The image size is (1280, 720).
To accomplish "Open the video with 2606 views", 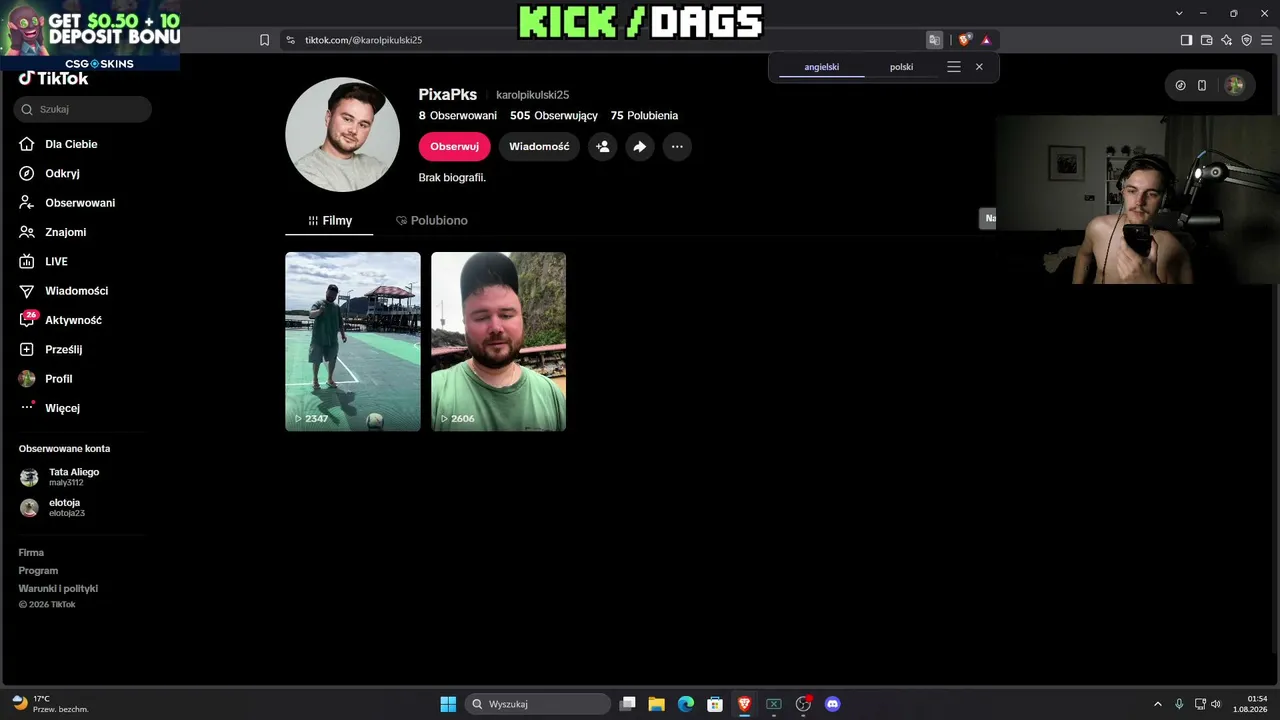I will click(498, 341).
